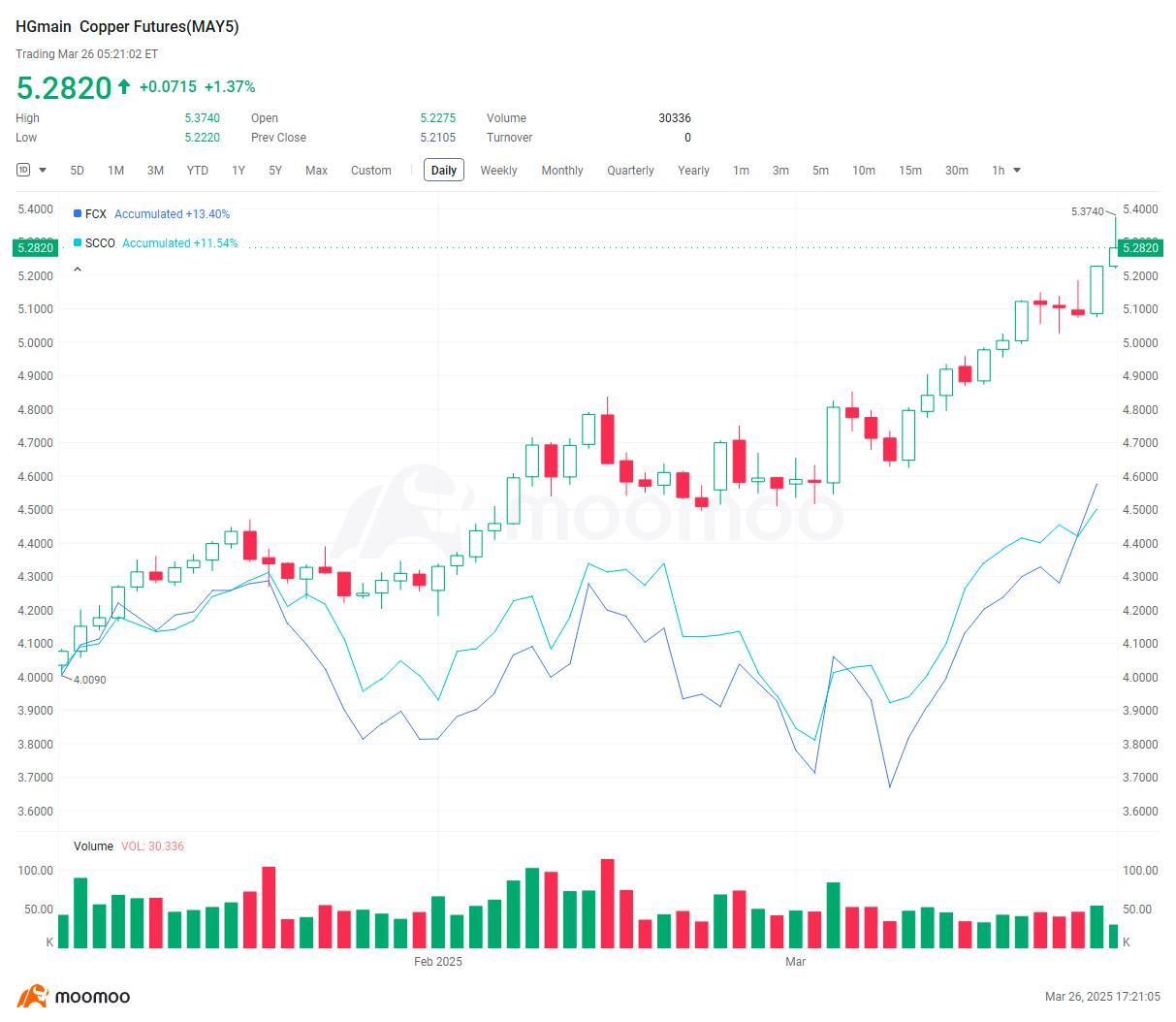Select the Max time range
The height and width of the screenshot is (1022, 1176).
(x=316, y=170)
